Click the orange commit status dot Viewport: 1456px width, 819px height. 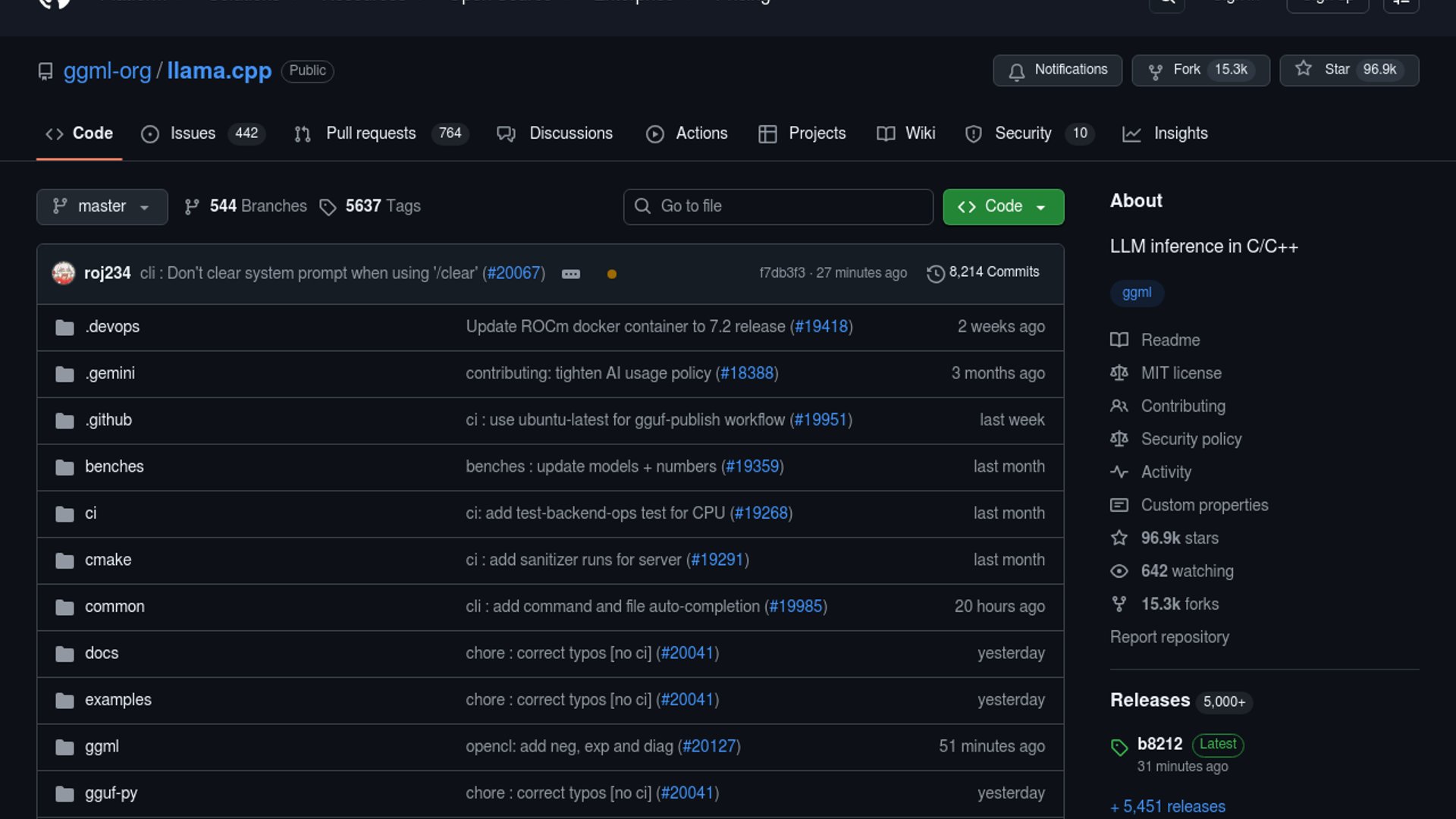click(x=611, y=274)
